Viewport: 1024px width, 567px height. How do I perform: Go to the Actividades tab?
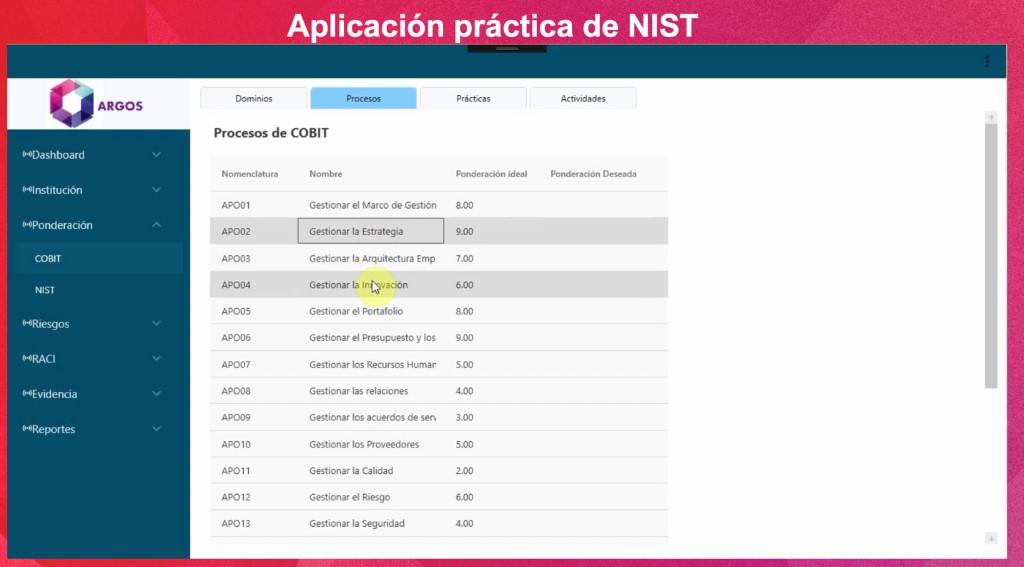(583, 98)
